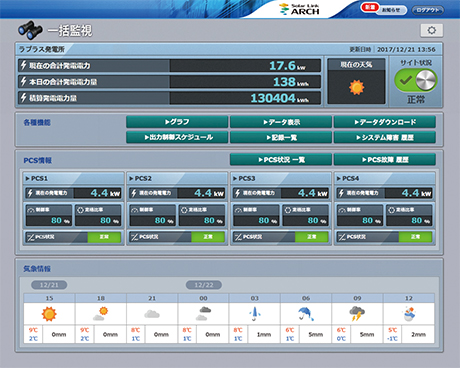Click the Solar Link ARCH logo

pyautogui.click(x=299, y=9)
